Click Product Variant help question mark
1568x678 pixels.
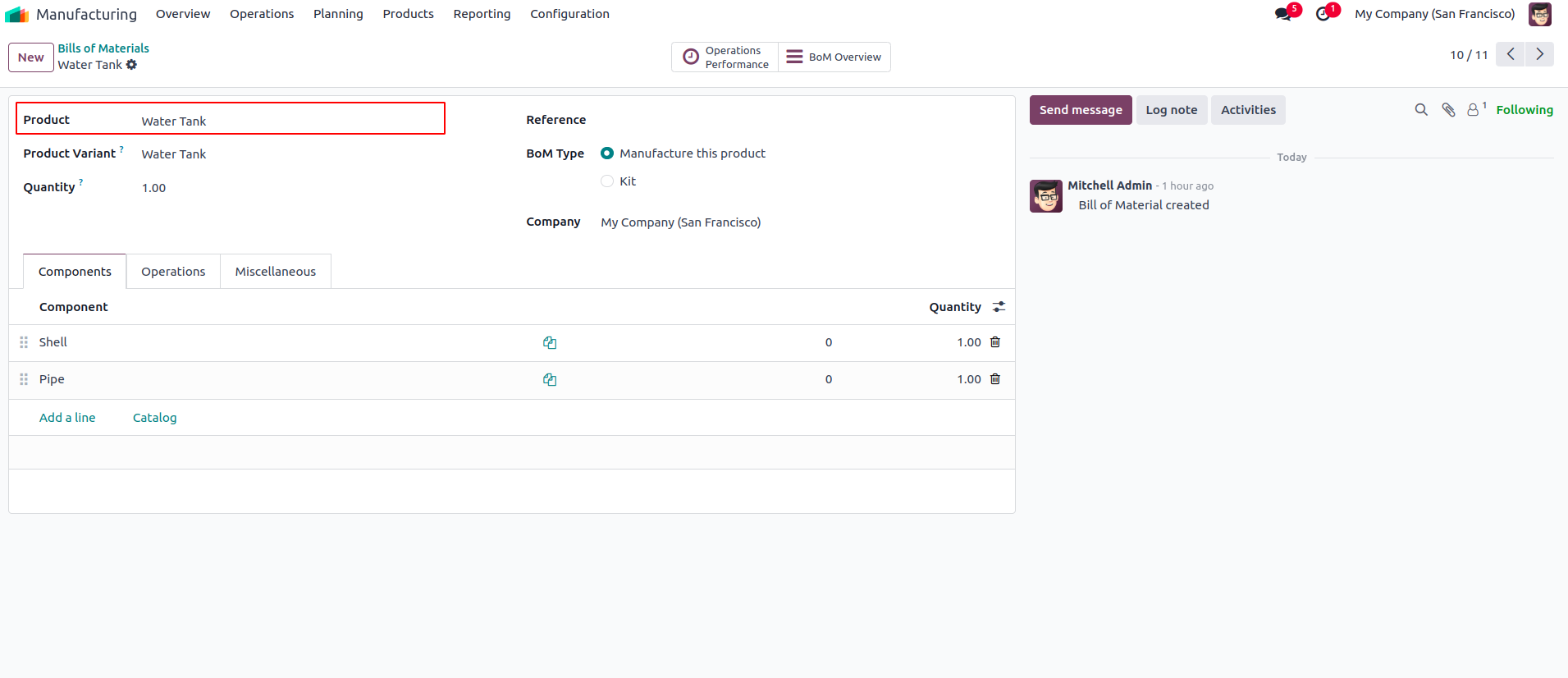tap(121, 149)
